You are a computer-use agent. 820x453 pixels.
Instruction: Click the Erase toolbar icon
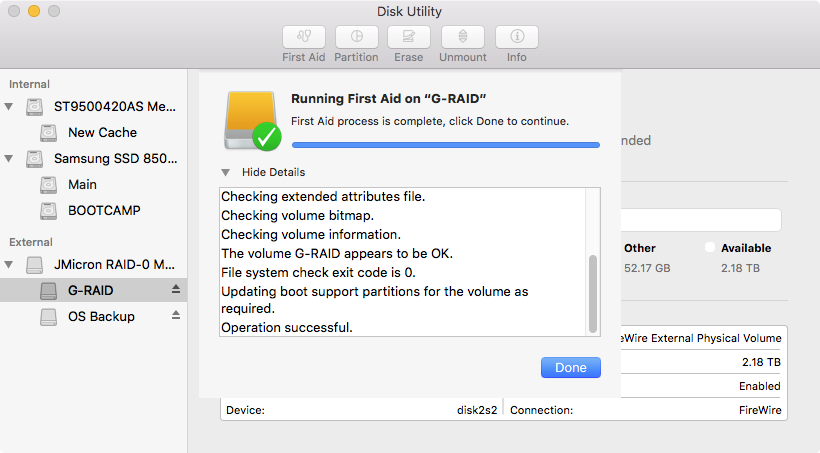pyautogui.click(x=408, y=37)
